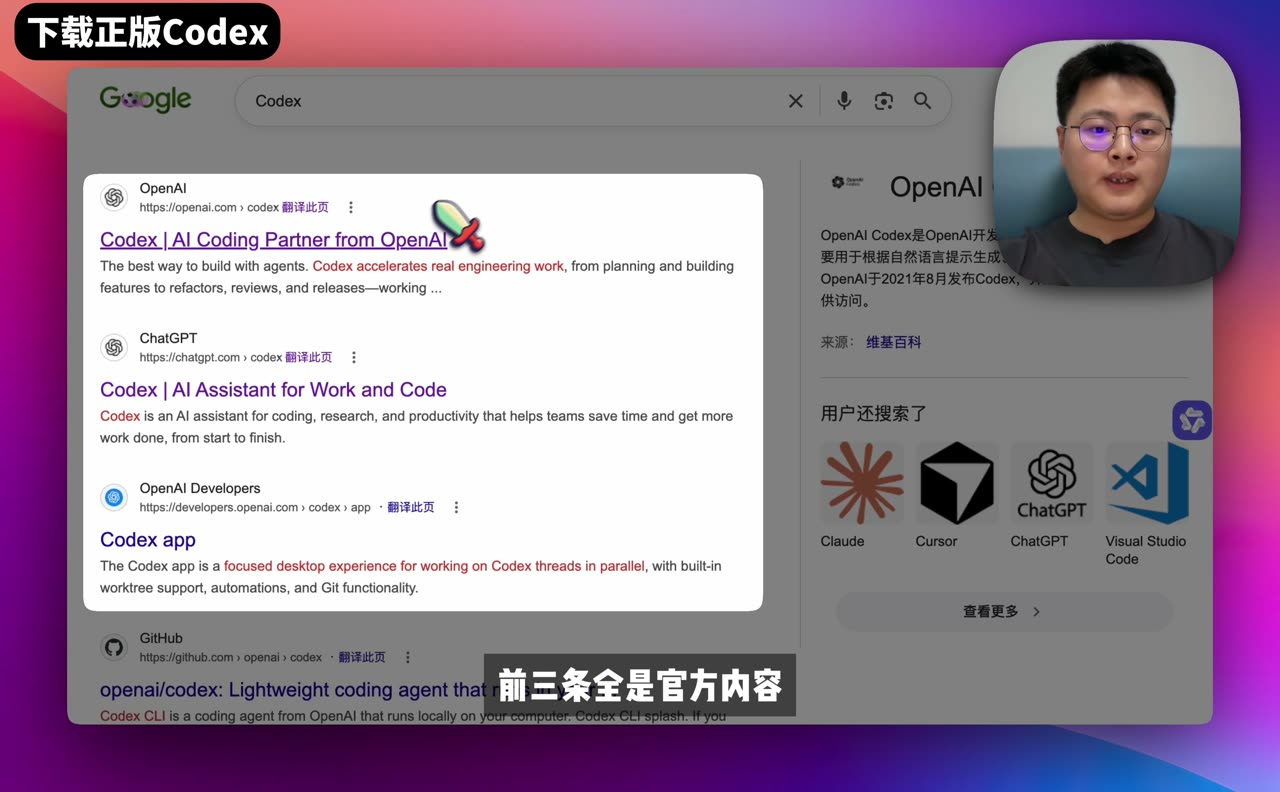
Task: Start voice search with microphone icon
Action: coord(844,101)
